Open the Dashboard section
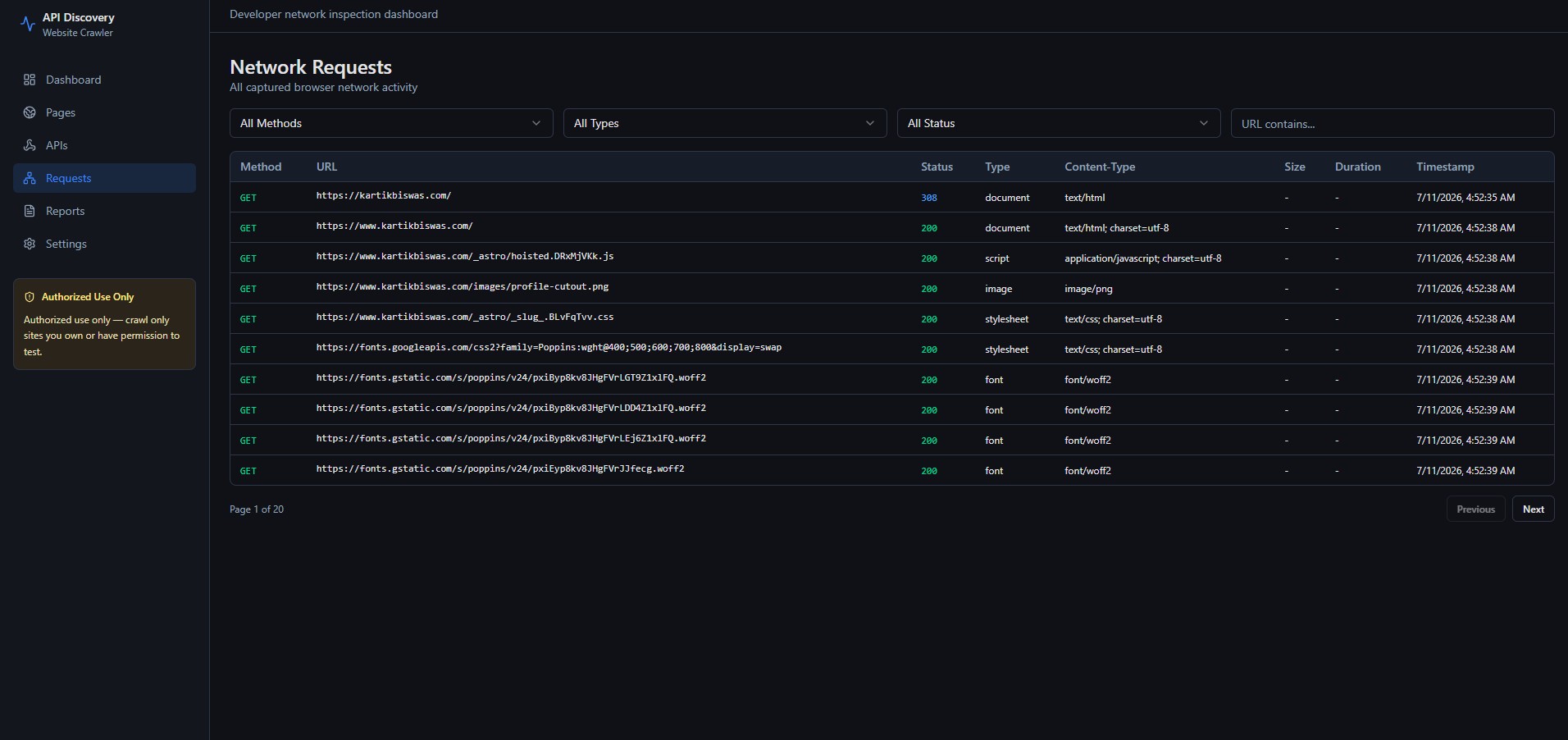This screenshot has width=1568, height=740. [104, 80]
